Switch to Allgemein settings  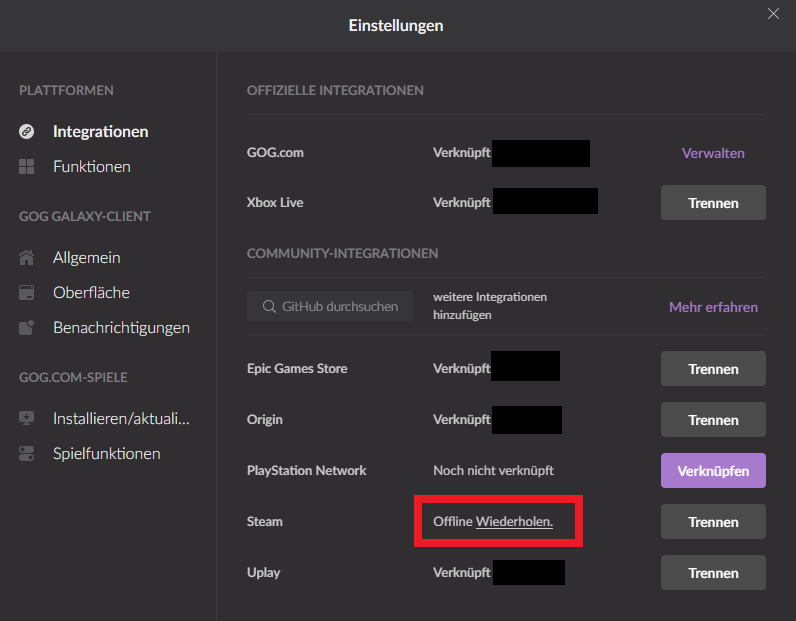pyautogui.click(x=87, y=257)
